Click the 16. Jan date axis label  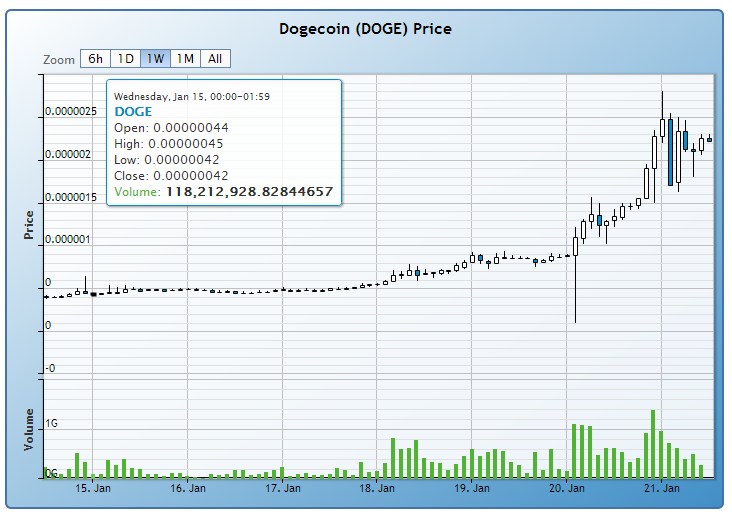point(188,488)
